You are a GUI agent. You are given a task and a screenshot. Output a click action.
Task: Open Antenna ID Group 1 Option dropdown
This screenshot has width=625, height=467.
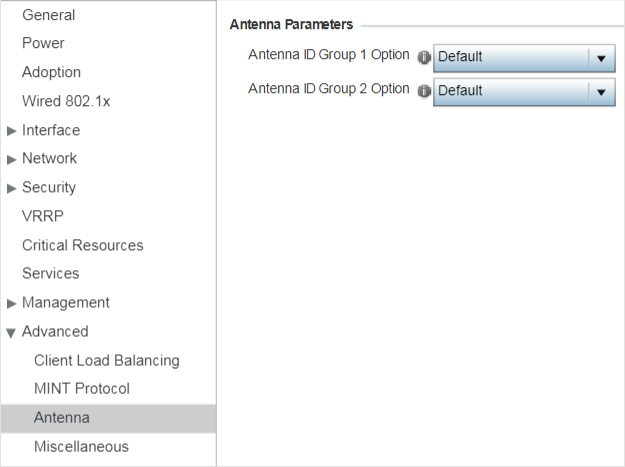[x=524, y=58]
